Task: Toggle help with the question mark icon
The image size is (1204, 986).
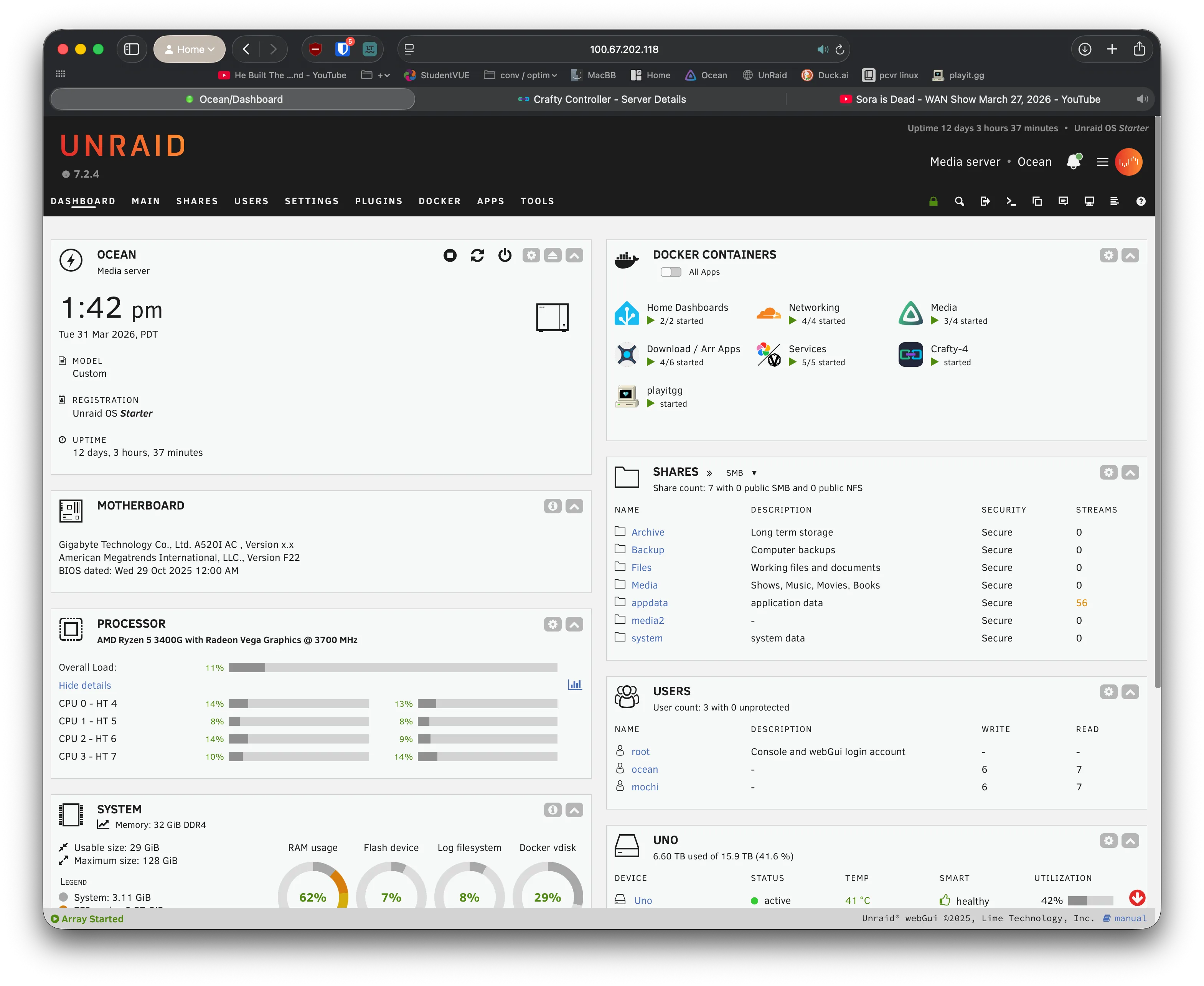Action: (x=1140, y=202)
